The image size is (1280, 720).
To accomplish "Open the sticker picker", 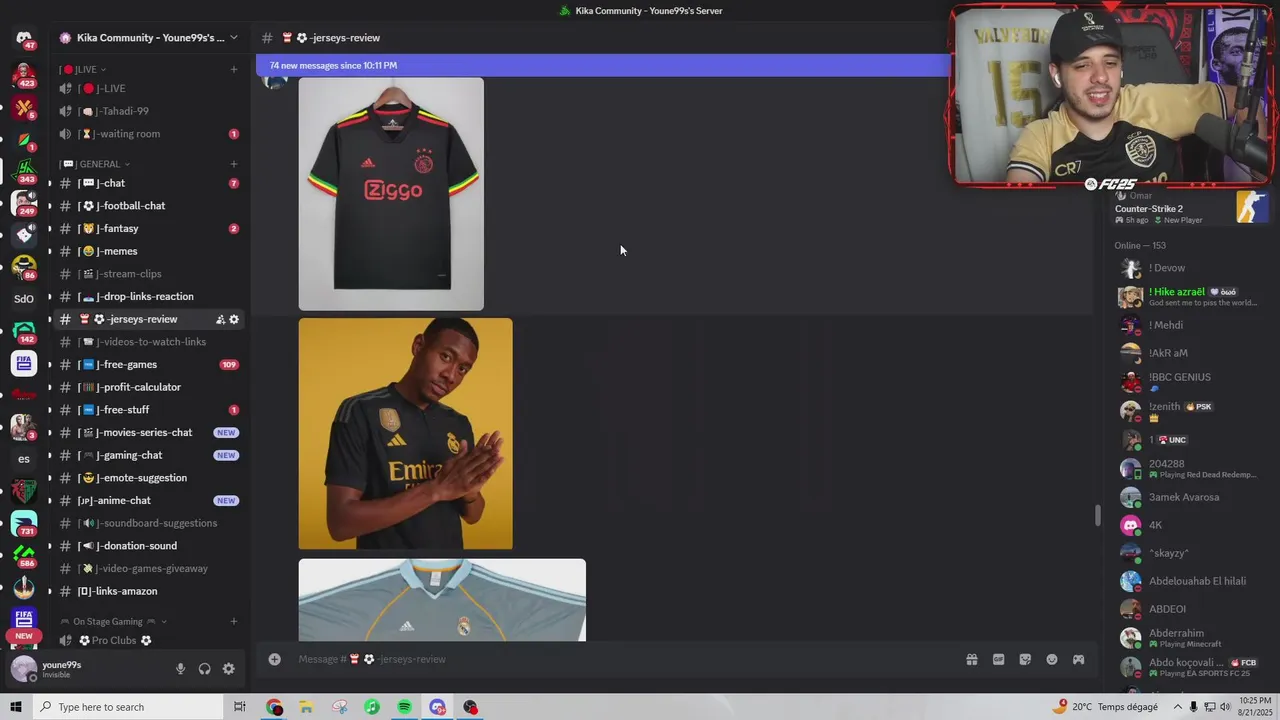I will pos(1025,659).
